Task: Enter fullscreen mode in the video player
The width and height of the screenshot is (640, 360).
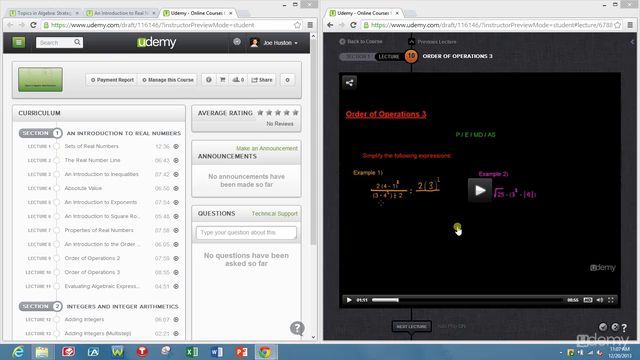Action: click(x=611, y=300)
